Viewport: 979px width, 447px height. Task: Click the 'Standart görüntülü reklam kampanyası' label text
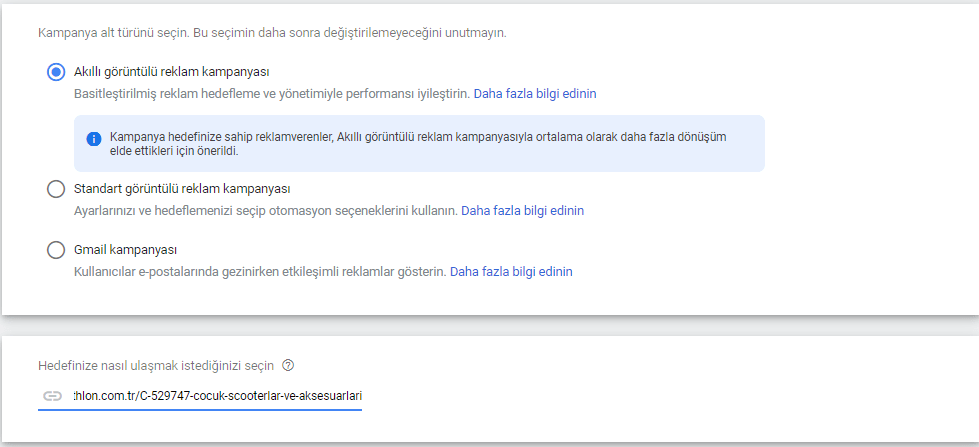tap(182, 189)
